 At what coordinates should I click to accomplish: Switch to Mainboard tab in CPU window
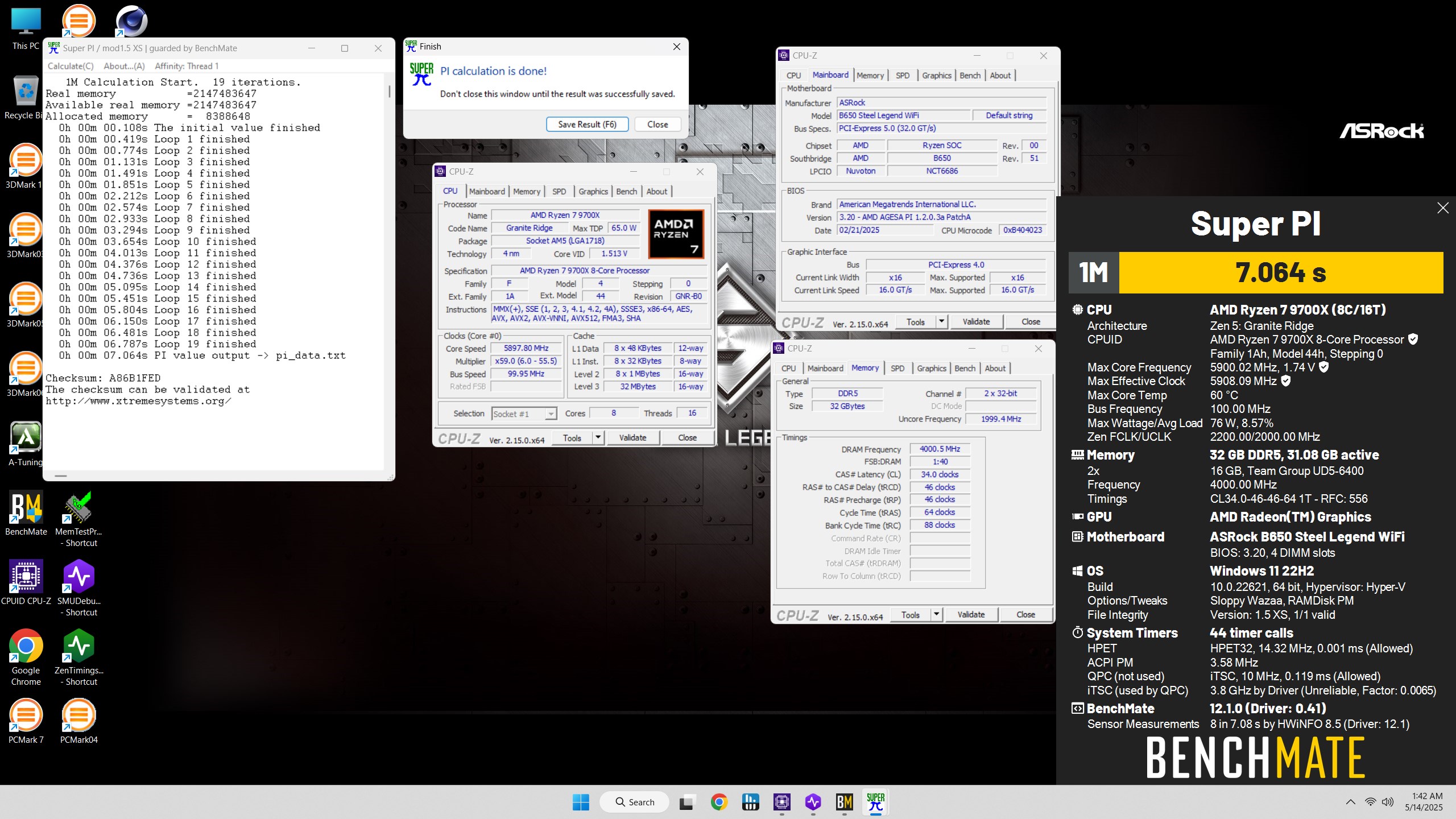tap(487, 192)
